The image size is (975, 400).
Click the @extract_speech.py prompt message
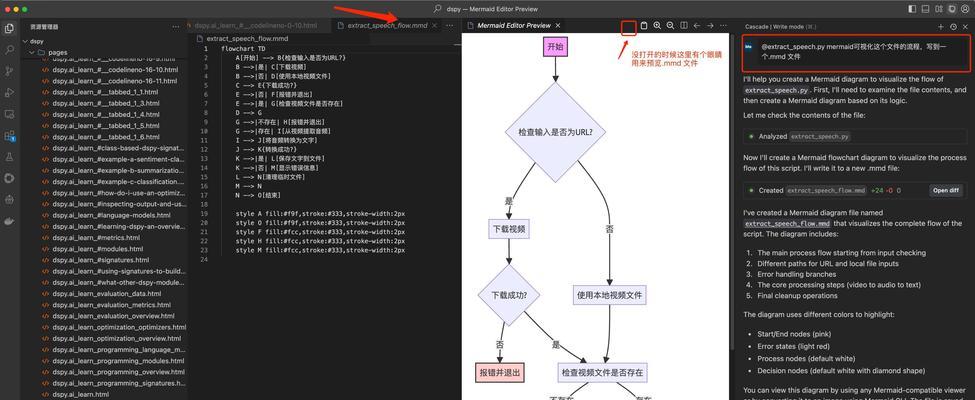tap(856, 52)
